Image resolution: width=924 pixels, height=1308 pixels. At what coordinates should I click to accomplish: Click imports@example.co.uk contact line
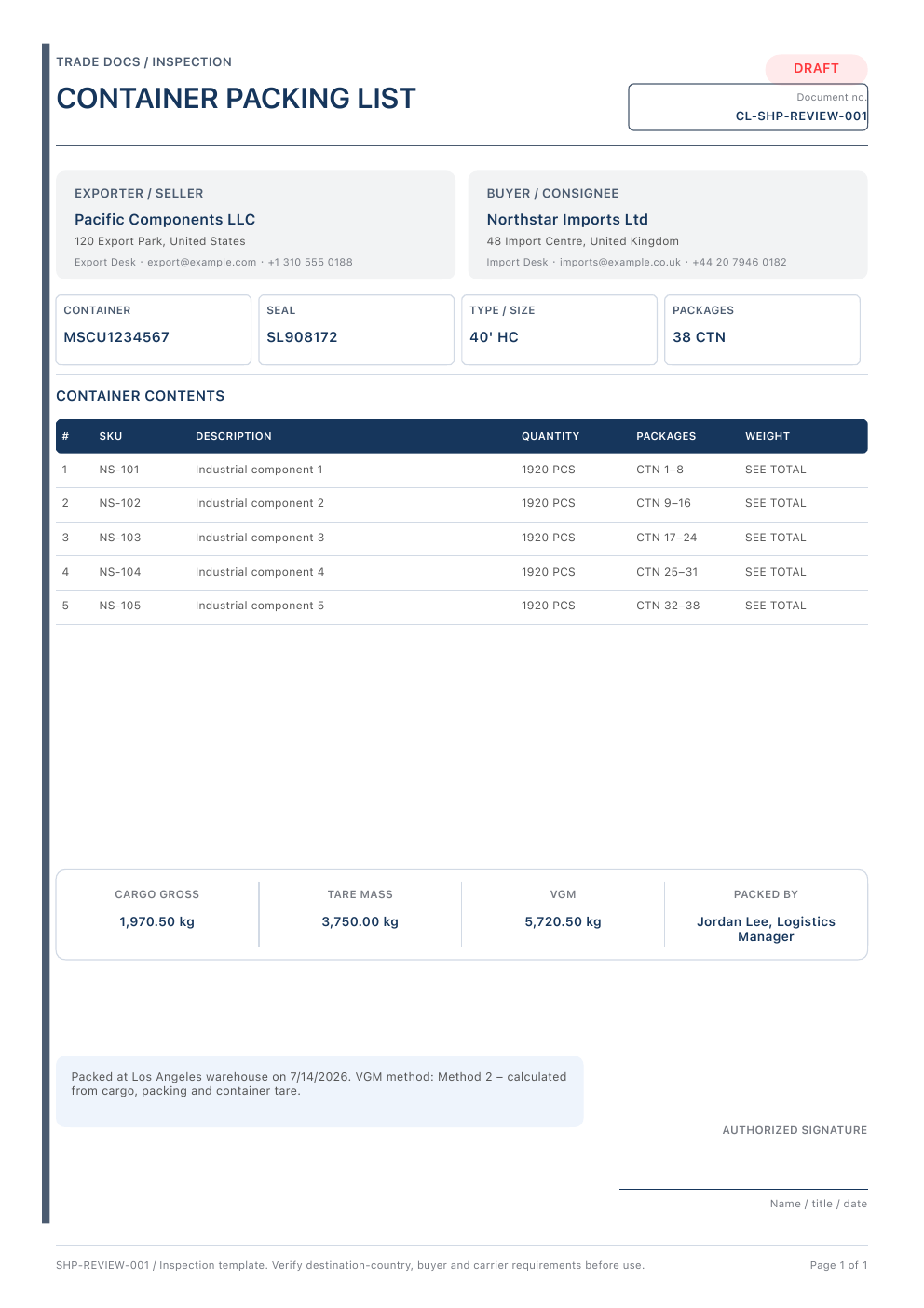pyautogui.click(x=636, y=263)
